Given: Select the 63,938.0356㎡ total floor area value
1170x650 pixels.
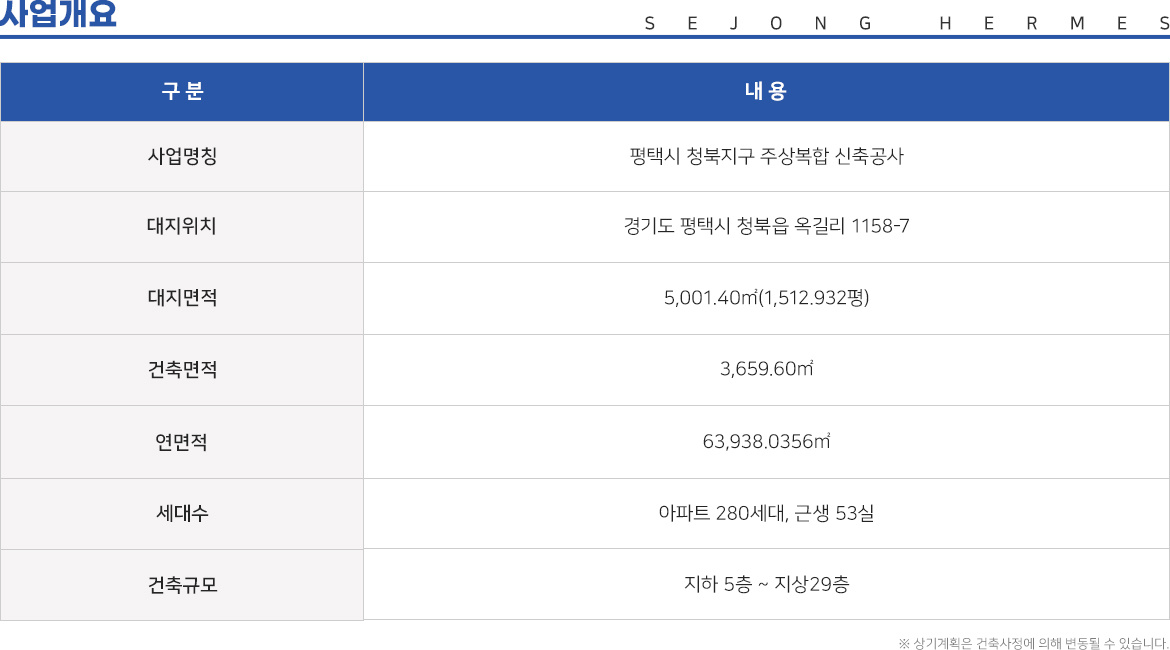Looking at the screenshot, I should pos(766,442).
